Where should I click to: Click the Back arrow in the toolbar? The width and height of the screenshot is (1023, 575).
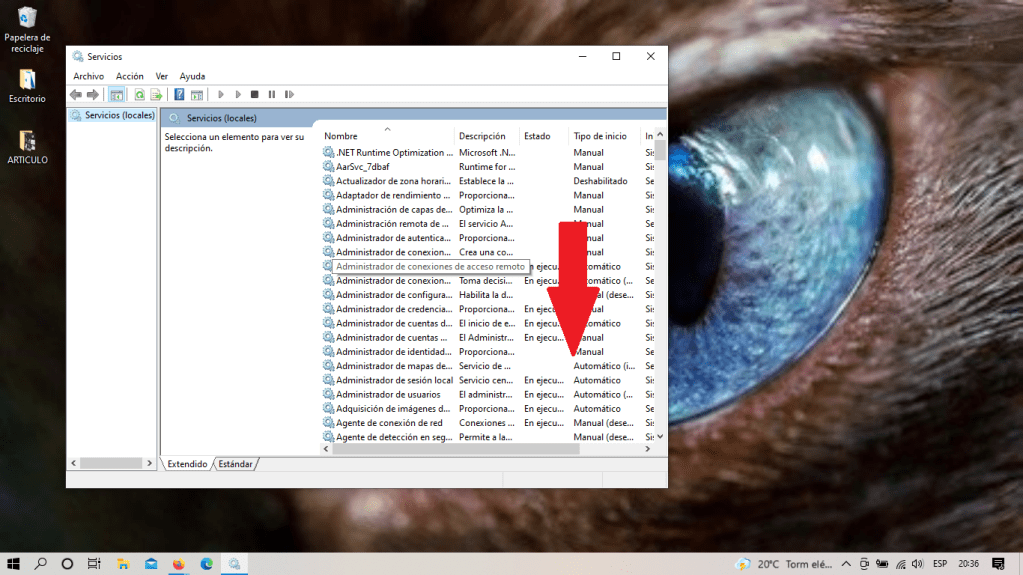coord(75,95)
